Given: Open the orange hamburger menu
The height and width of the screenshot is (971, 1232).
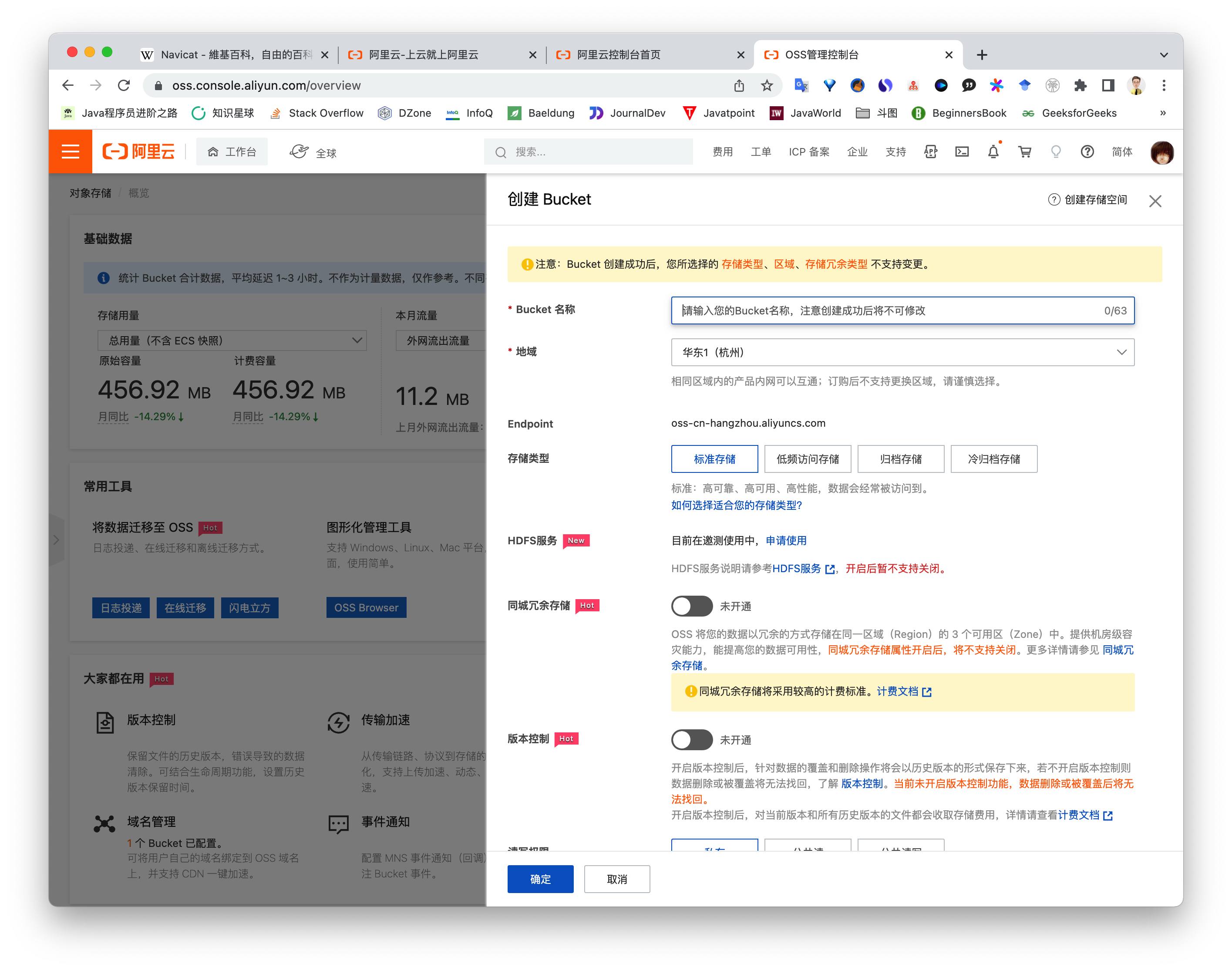Looking at the screenshot, I should coord(70,152).
